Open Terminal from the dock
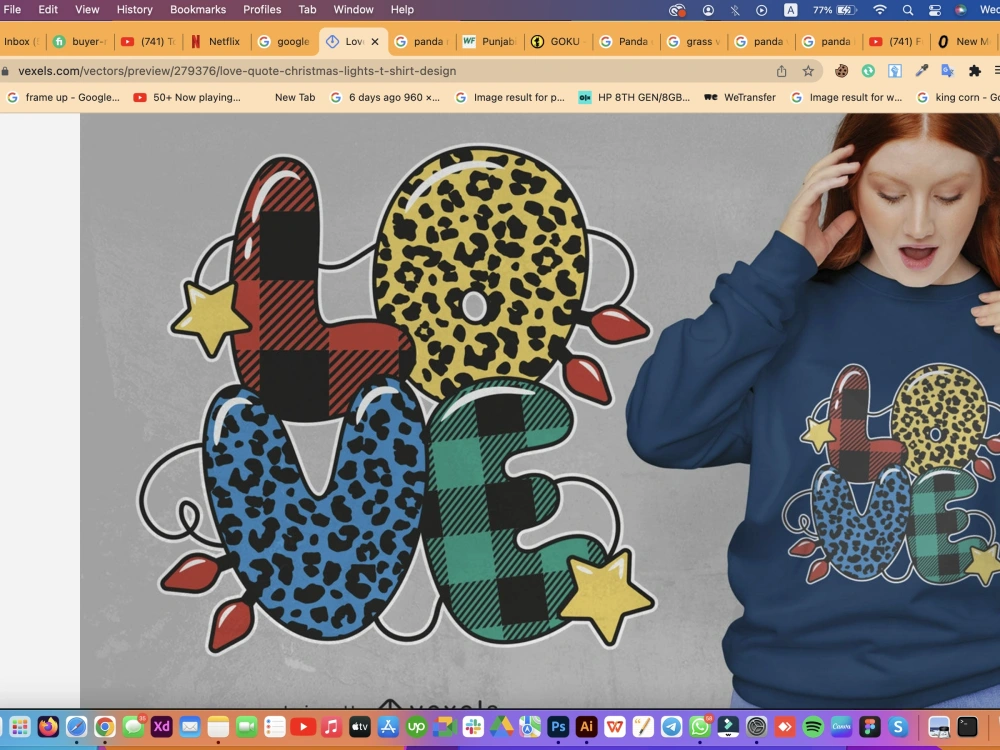This screenshot has width=1000, height=750. pos(967,726)
